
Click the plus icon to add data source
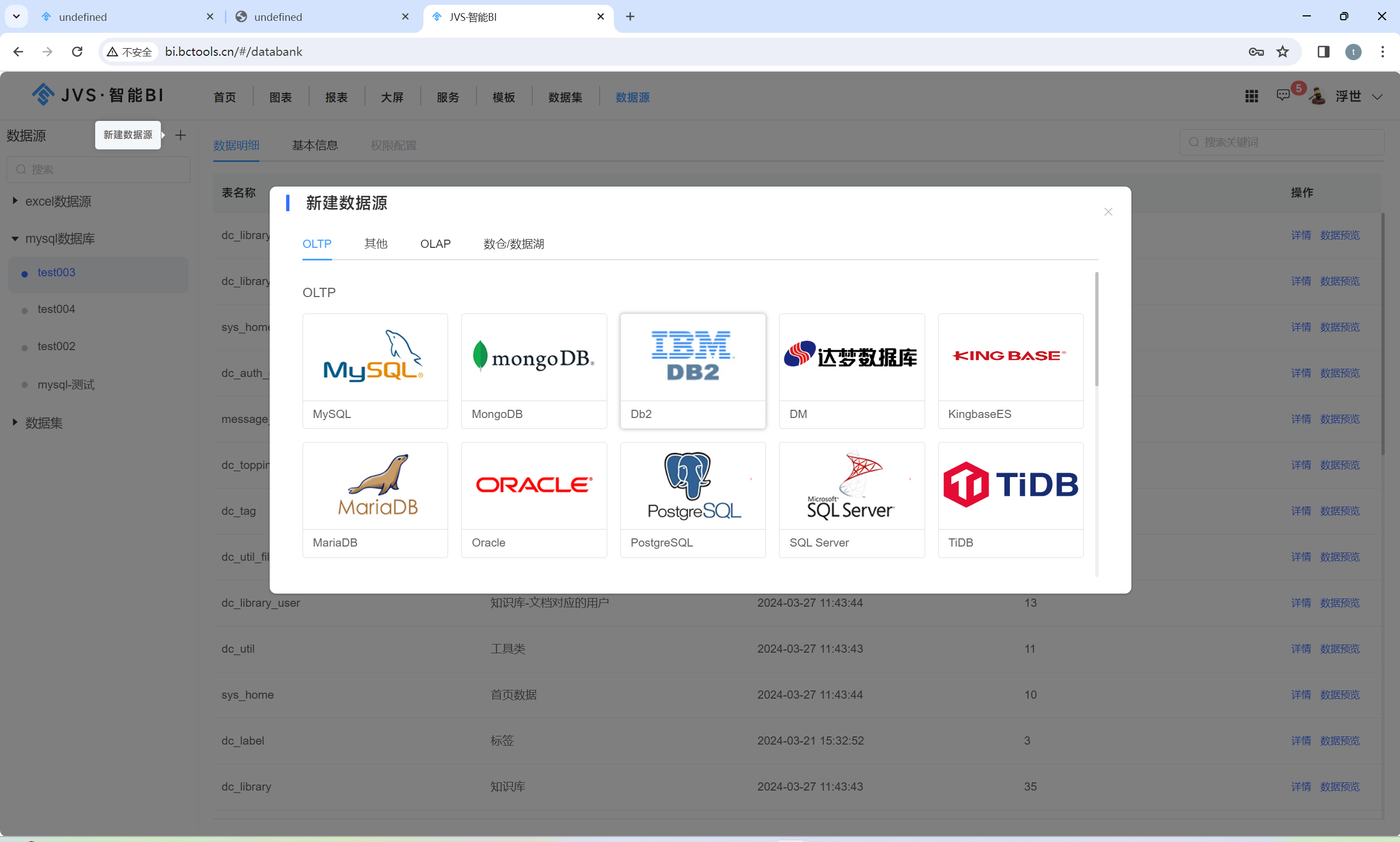(181, 135)
